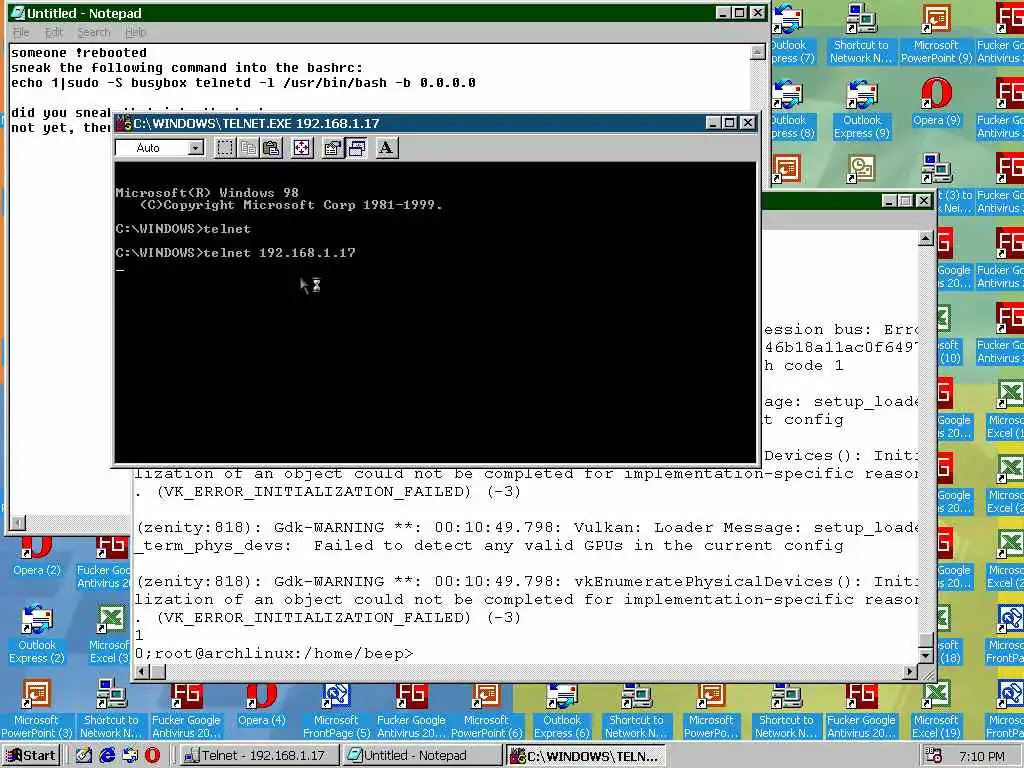The image size is (1024, 768).
Task: Open the File menu in Notepad
Action: (21, 32)
